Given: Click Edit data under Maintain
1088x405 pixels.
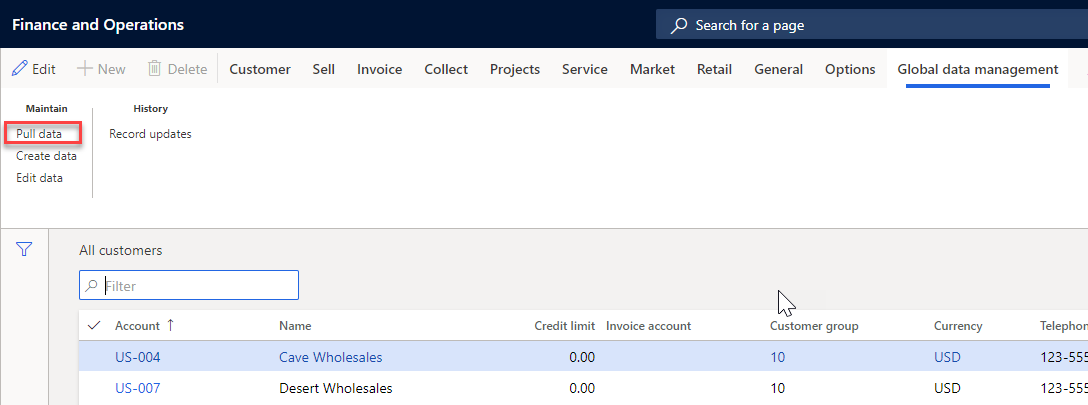Looking at the screenshot, I should coord(40,178).
